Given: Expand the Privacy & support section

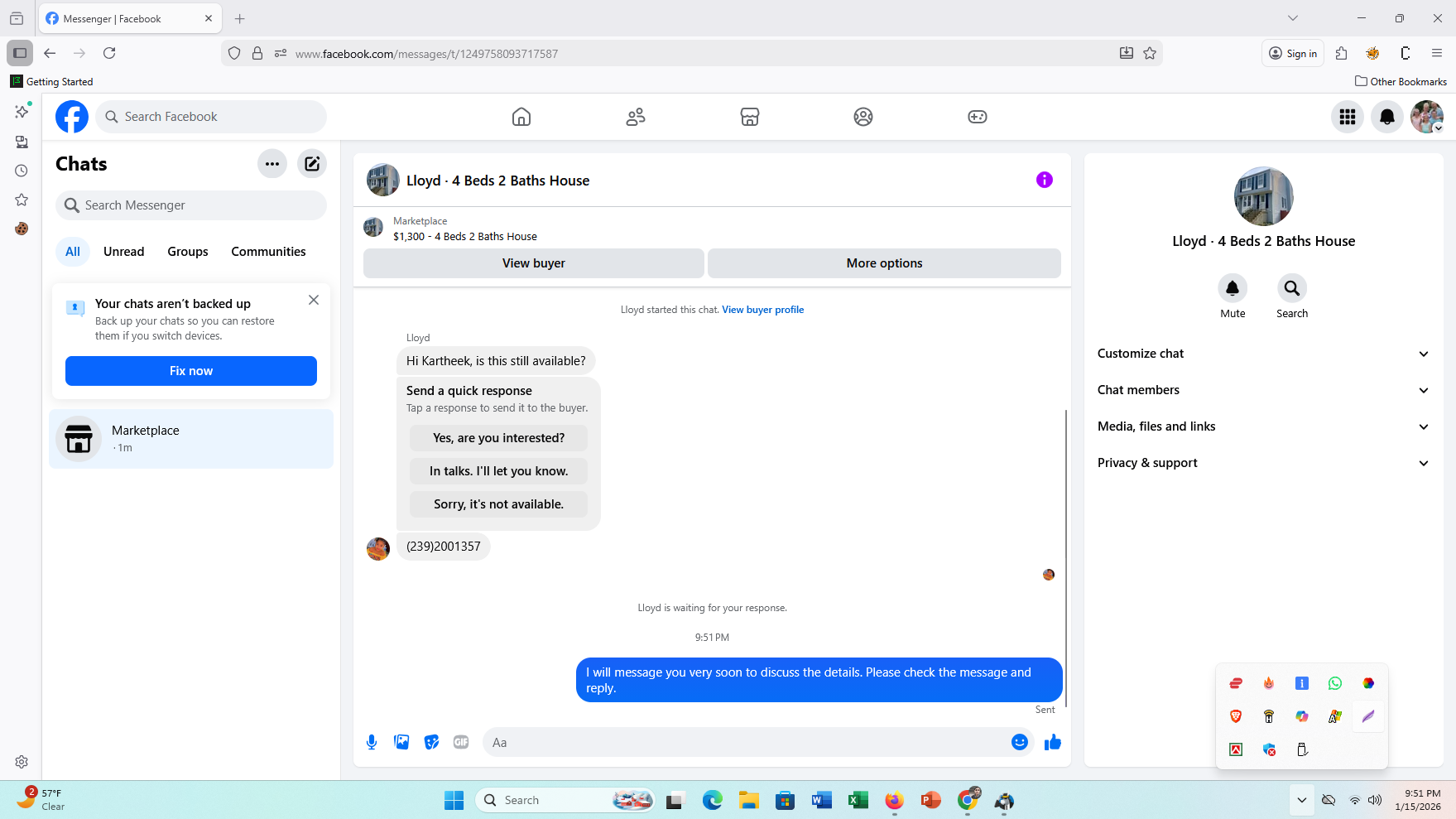Looking at the screenshot, I should tap(1263, 463).
